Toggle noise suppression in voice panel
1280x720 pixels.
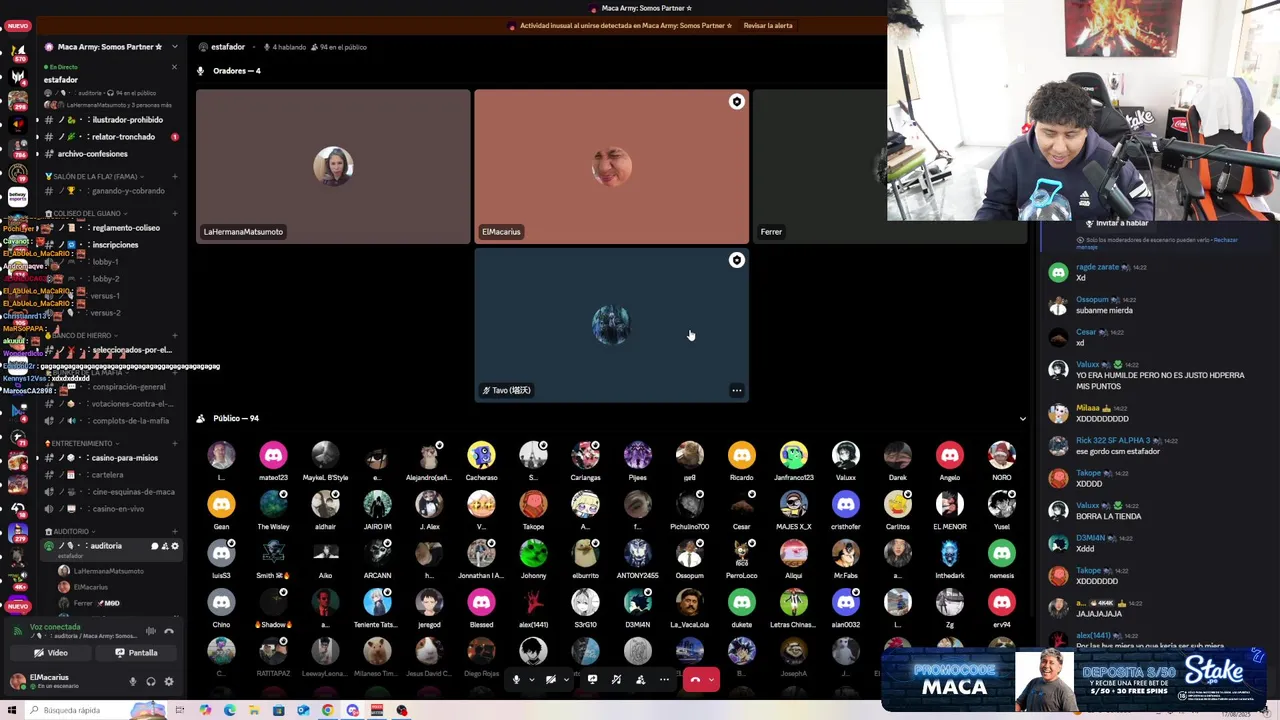(151, 631)
